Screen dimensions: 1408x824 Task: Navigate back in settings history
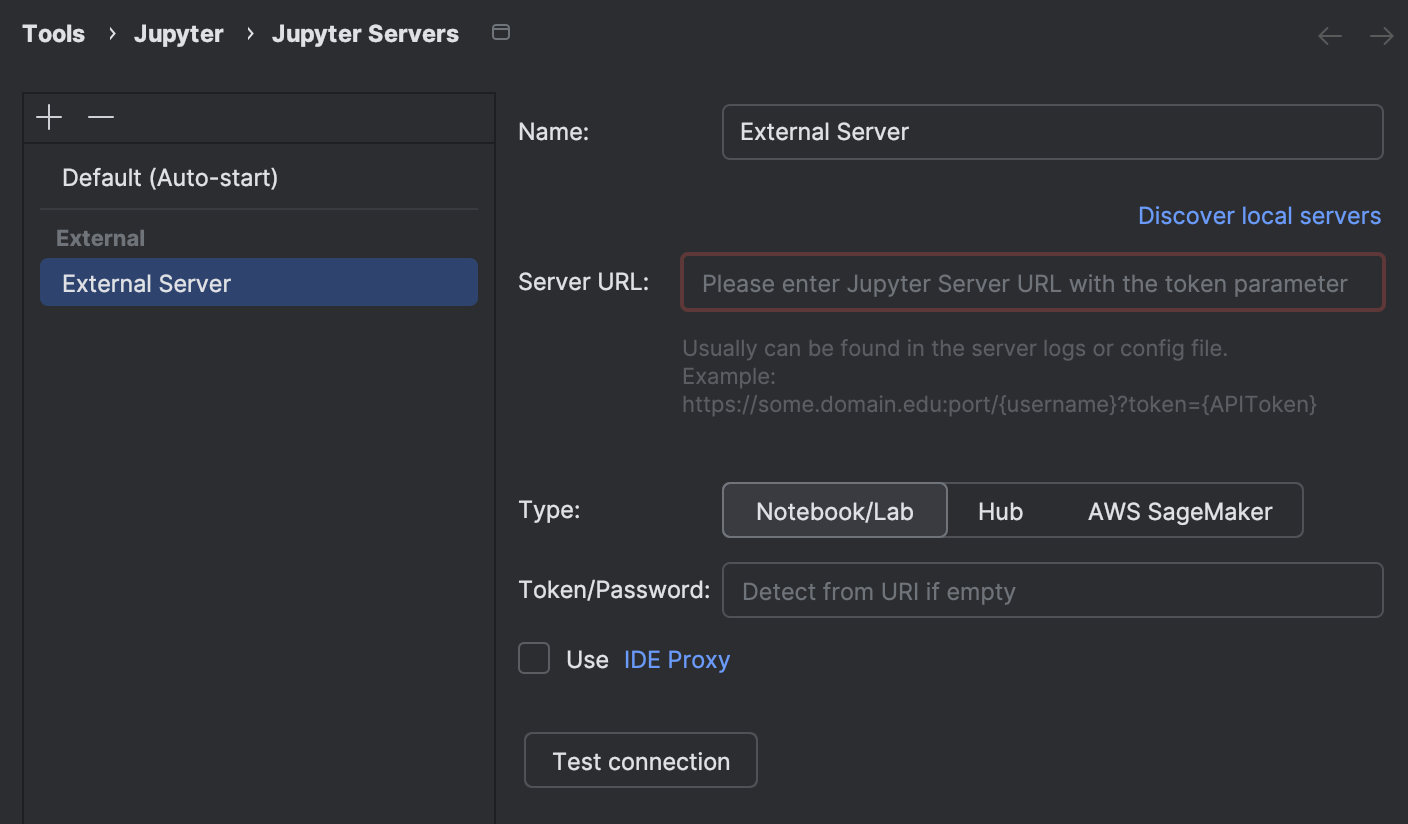point(1329,35)
